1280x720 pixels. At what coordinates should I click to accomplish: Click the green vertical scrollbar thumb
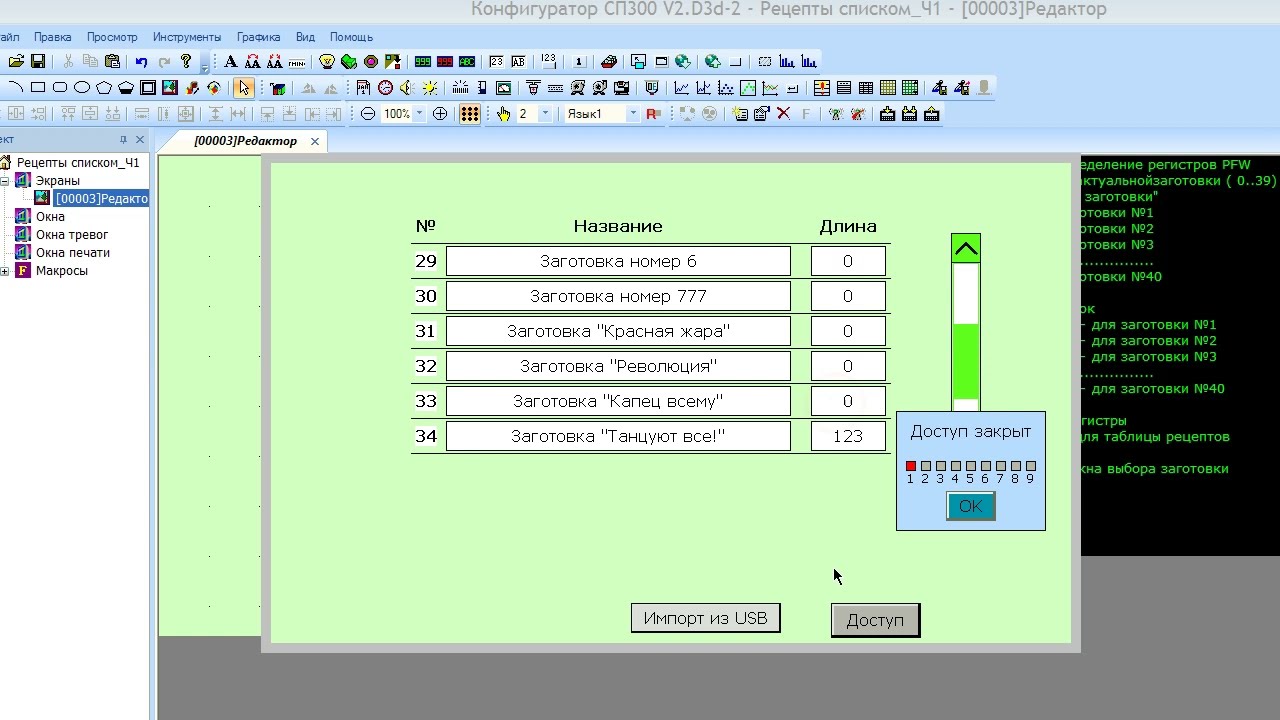[x=966, y=361]
